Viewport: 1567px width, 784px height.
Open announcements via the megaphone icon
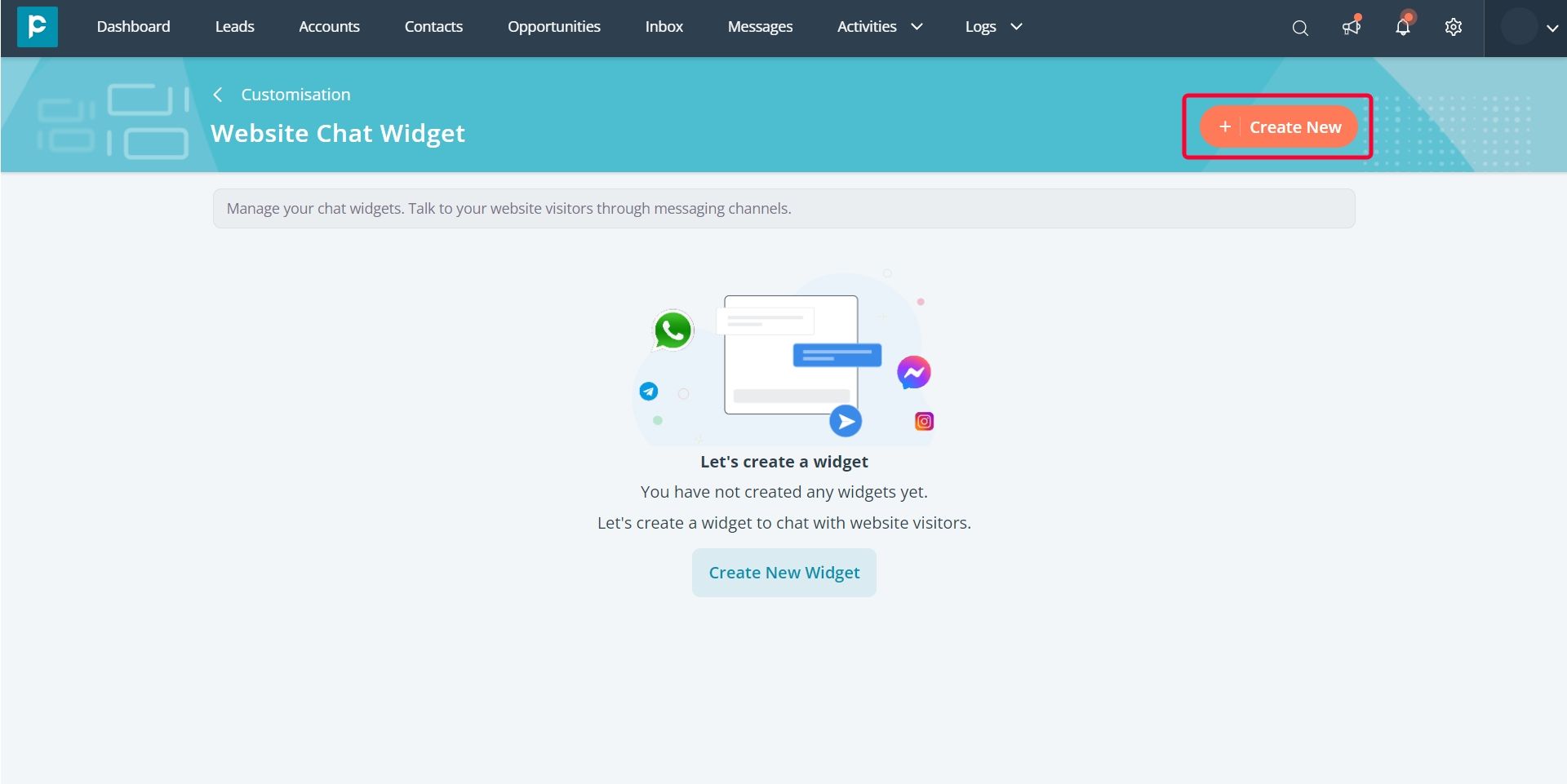(1351, 27)
